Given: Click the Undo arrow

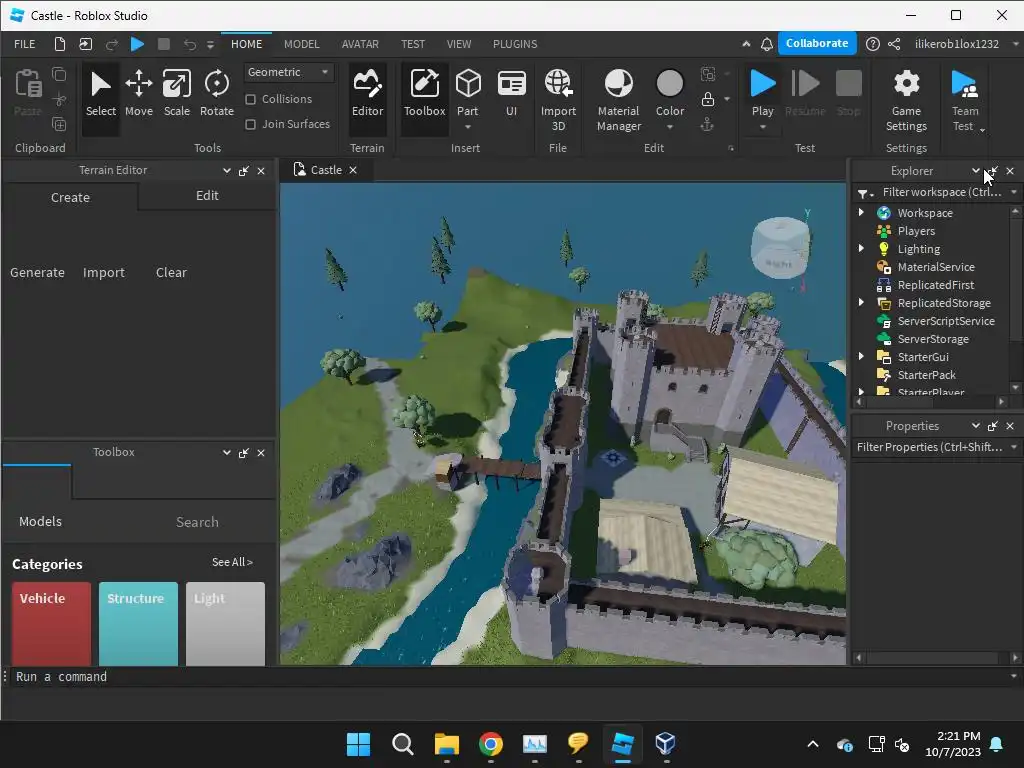Looking at the screenshot, I should [x=189, y=44].
